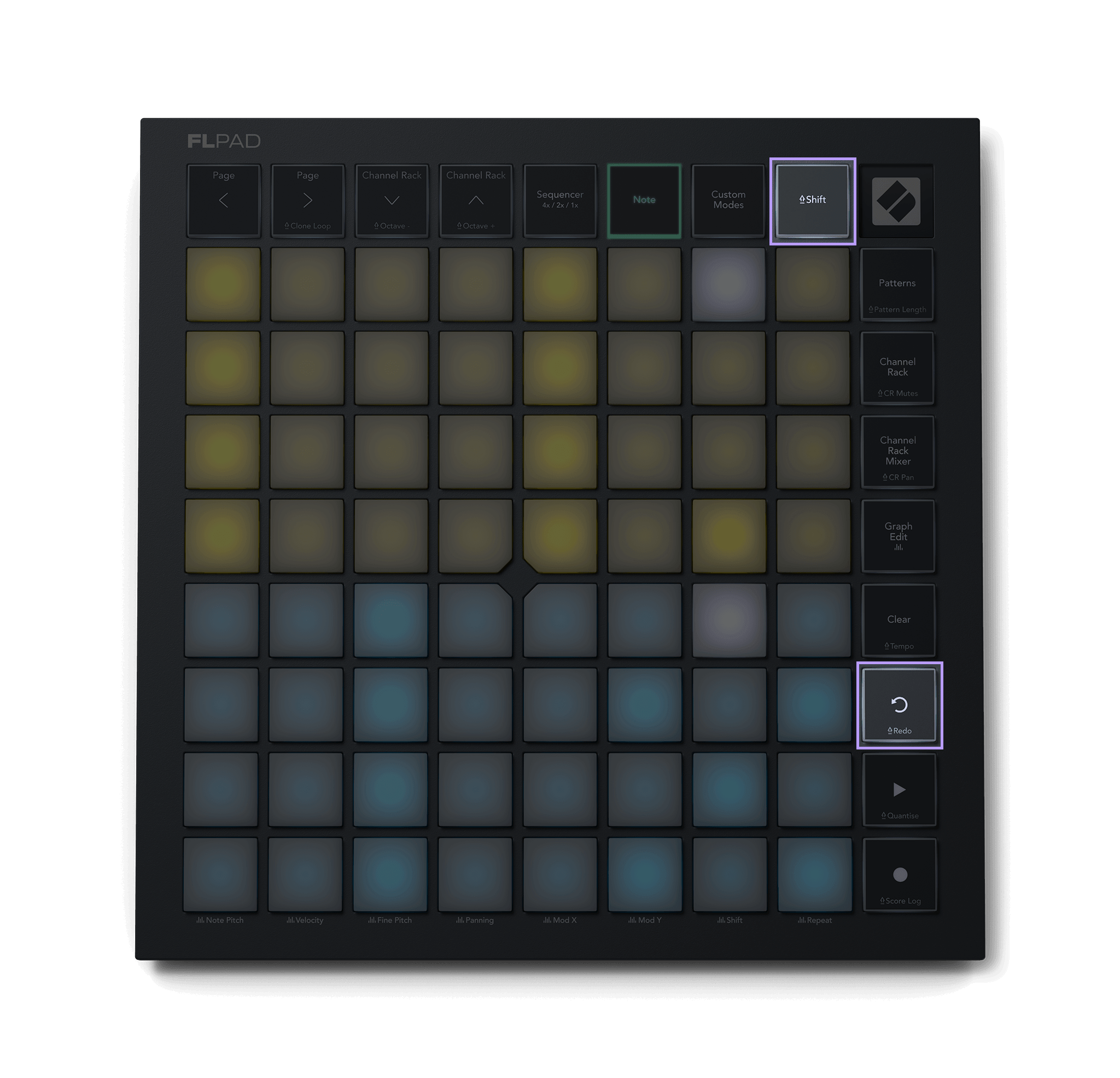Screen dimensions: 1120x1078
Task: Click the FL logo button at top right
Action: coord(896,201)
